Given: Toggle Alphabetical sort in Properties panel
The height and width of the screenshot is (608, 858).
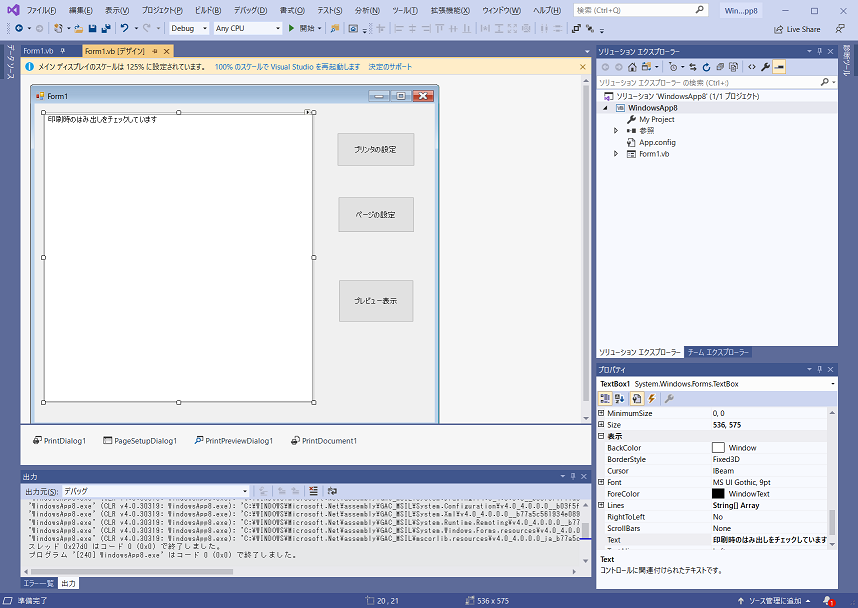Looking at the screenshot, I should (x=620, y=398).
